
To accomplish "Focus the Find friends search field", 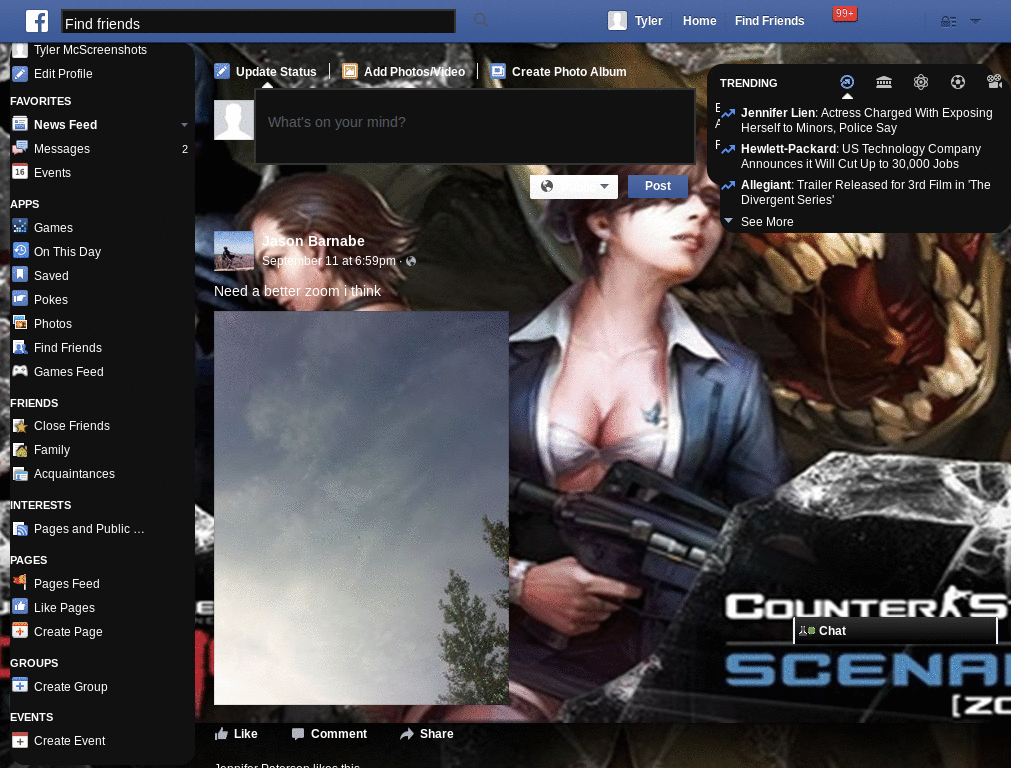I will [x=259, y=22].
